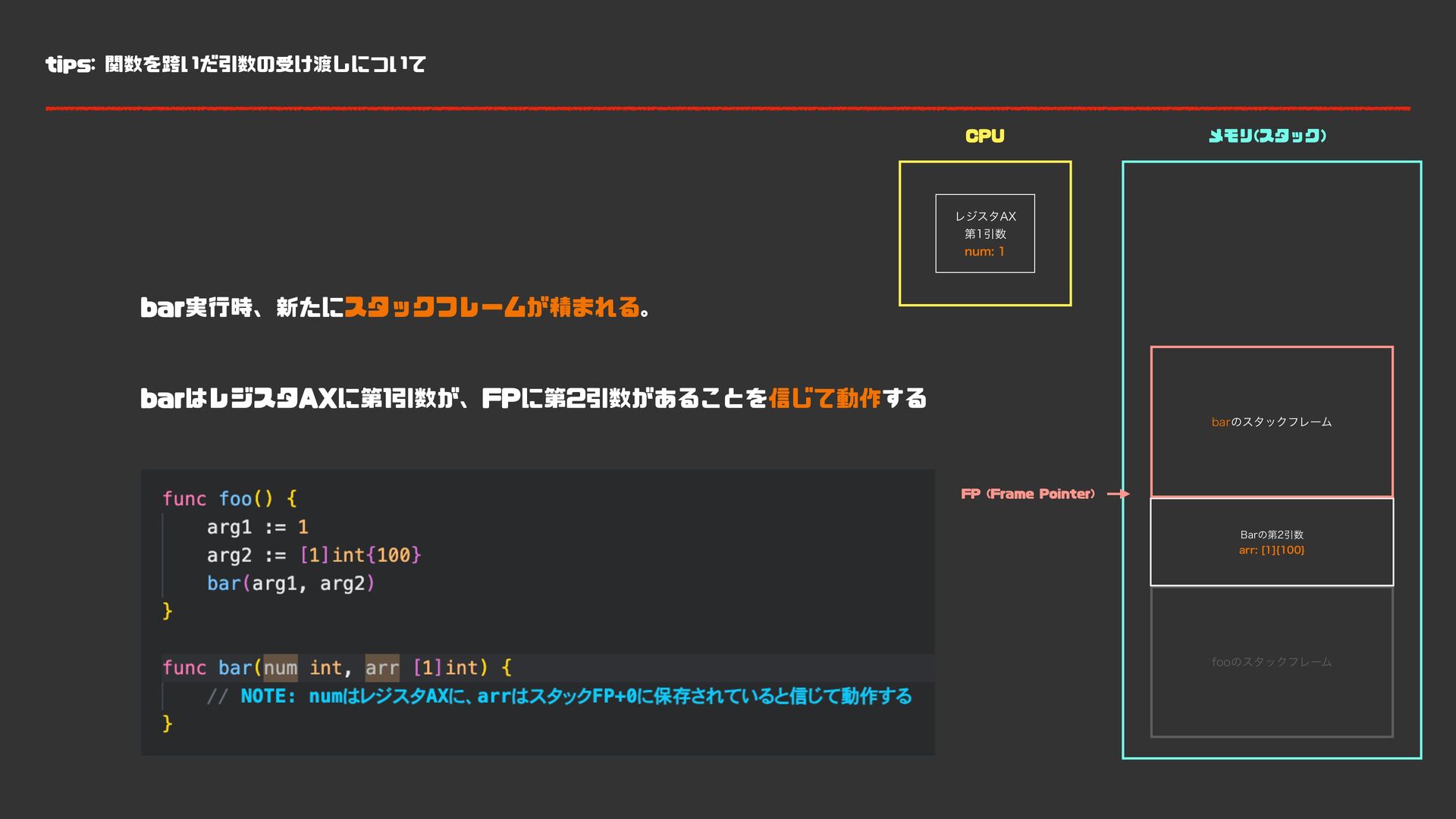Click the Barの第2引数 memory box

coord(1271,541)
